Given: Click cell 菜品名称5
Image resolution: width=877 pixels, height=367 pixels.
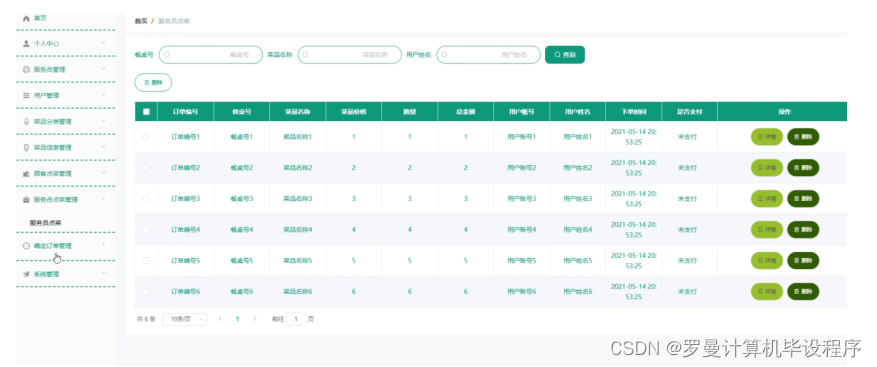Looking at the screenshot, I should 298,261.
